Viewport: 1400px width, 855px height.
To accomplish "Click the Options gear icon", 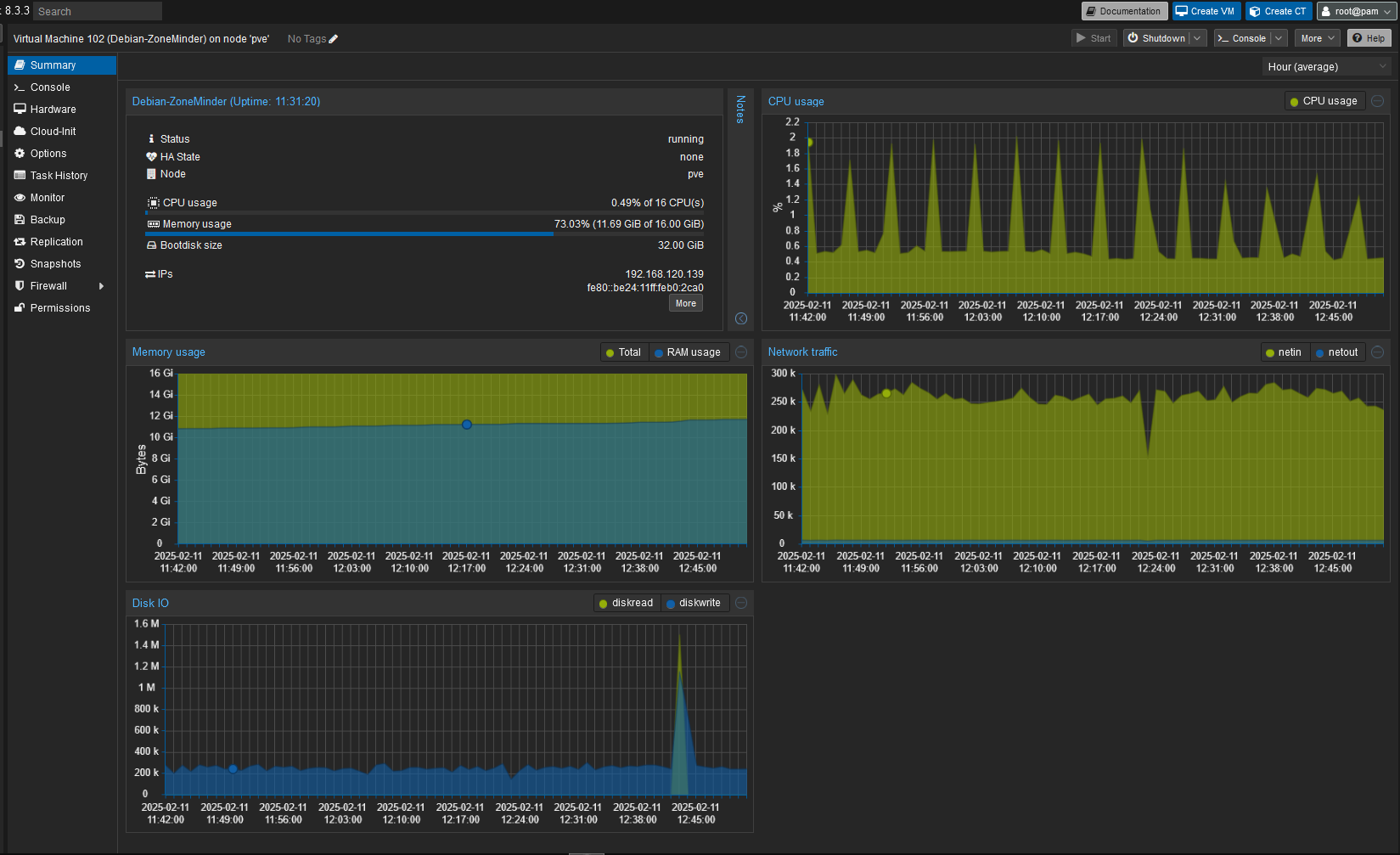I will [x=20, y=154].
